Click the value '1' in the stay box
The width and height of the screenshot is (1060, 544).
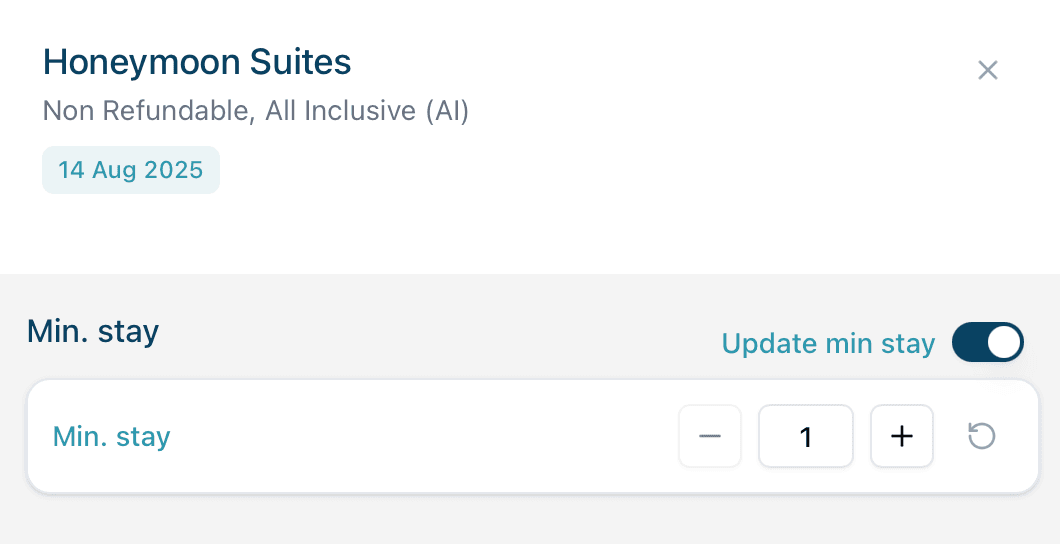[x=806, y=436]
